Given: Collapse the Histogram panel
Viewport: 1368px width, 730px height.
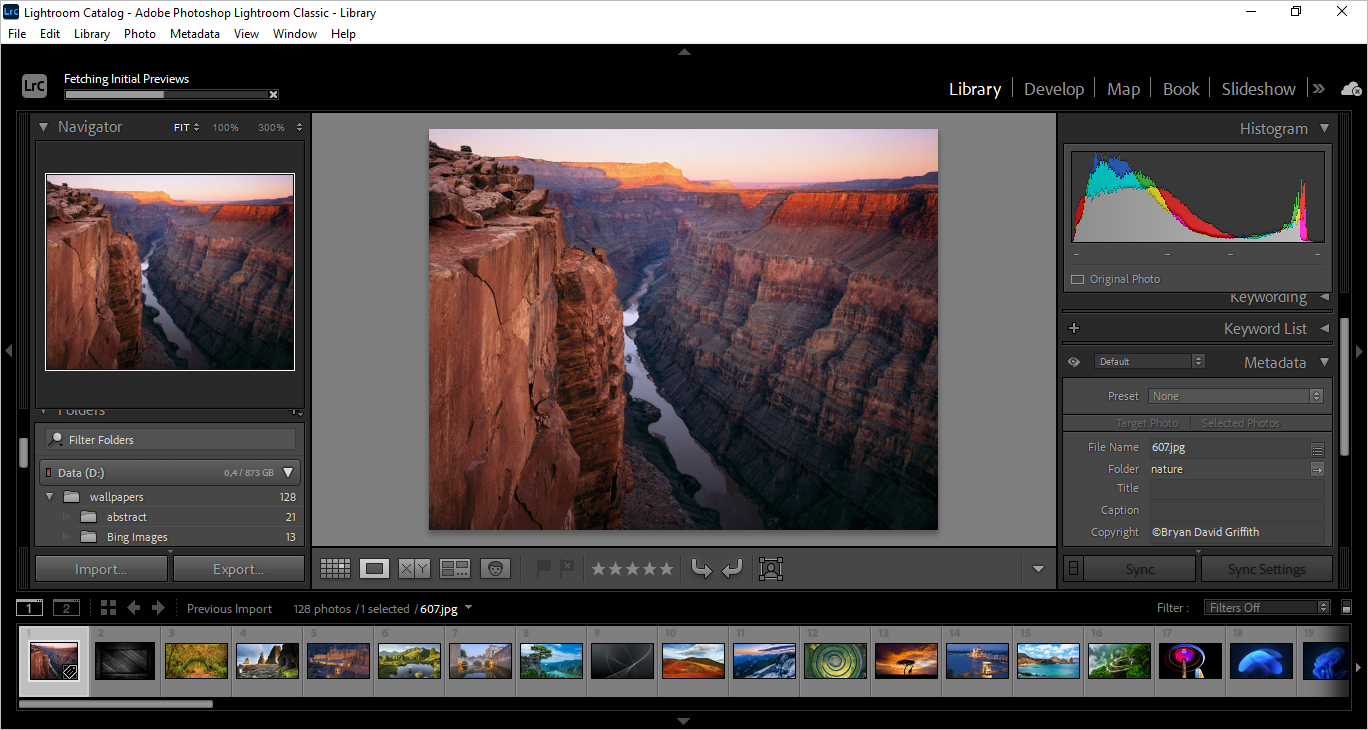Looking at the screenshot, I should click(x=1324, y=128).
